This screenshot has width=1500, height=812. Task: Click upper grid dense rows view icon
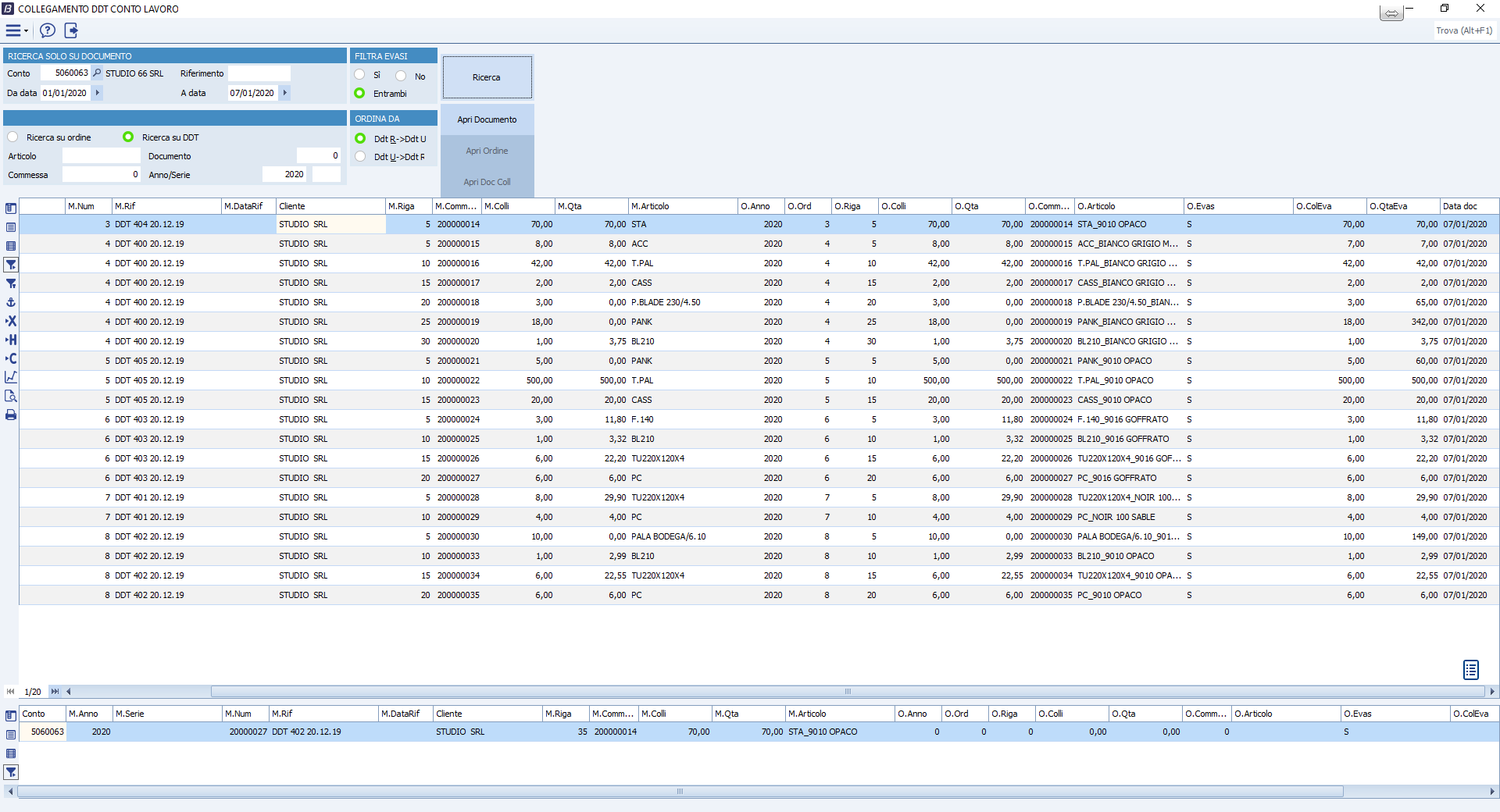tap(11, 246)
